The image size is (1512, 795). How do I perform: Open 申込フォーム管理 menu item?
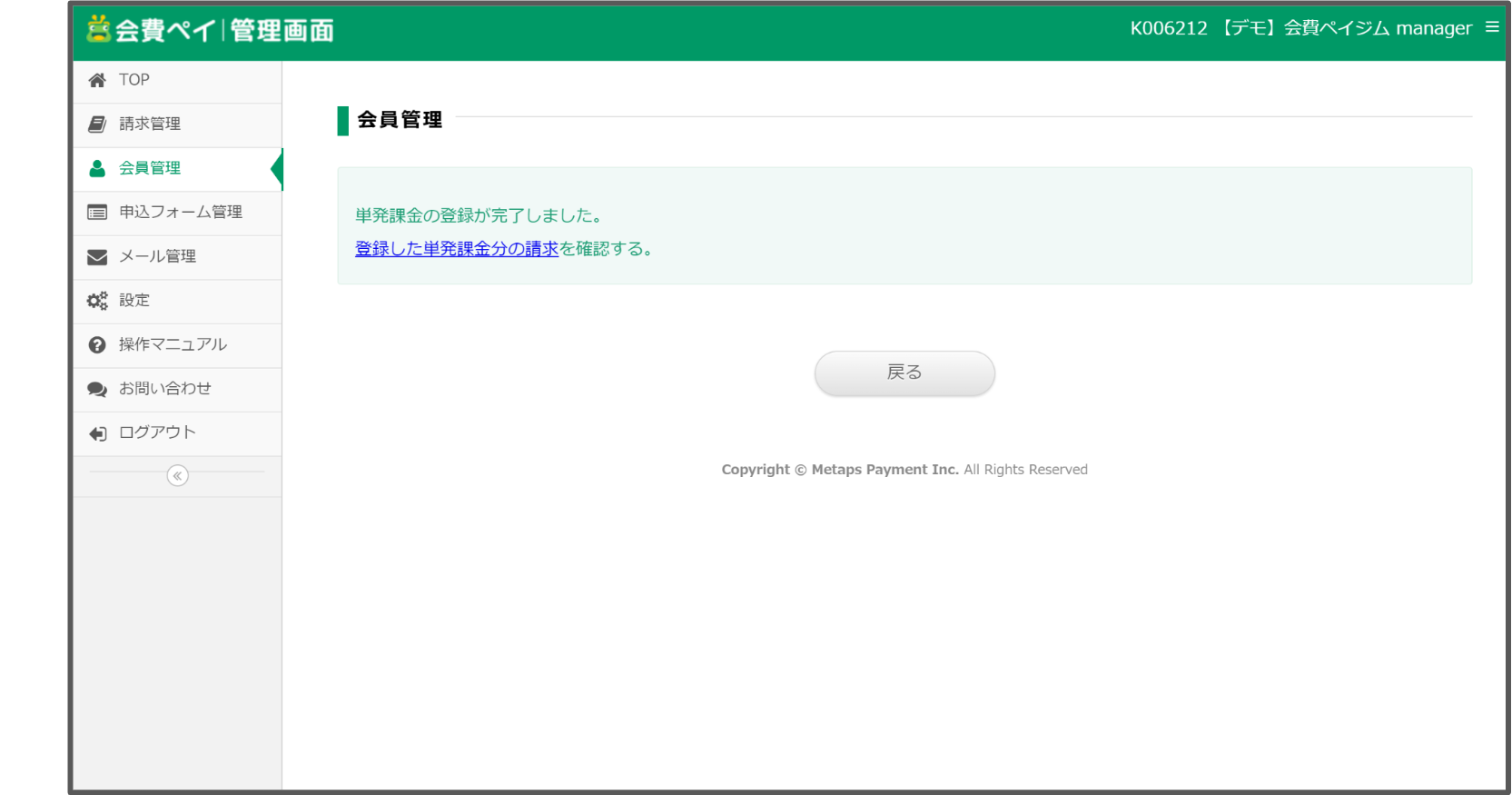click(x=177, y=213)
